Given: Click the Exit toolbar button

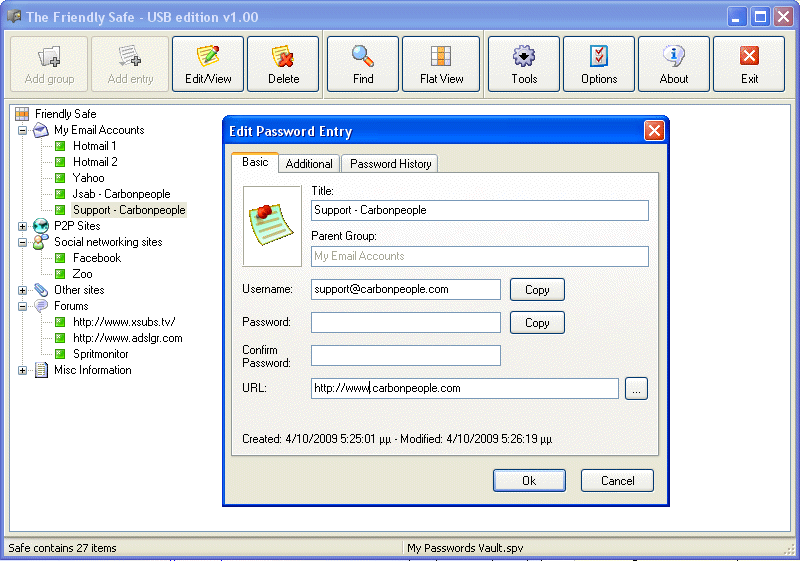Looking at the screenshot, I should pyautogui.click(x=749, y=64).
